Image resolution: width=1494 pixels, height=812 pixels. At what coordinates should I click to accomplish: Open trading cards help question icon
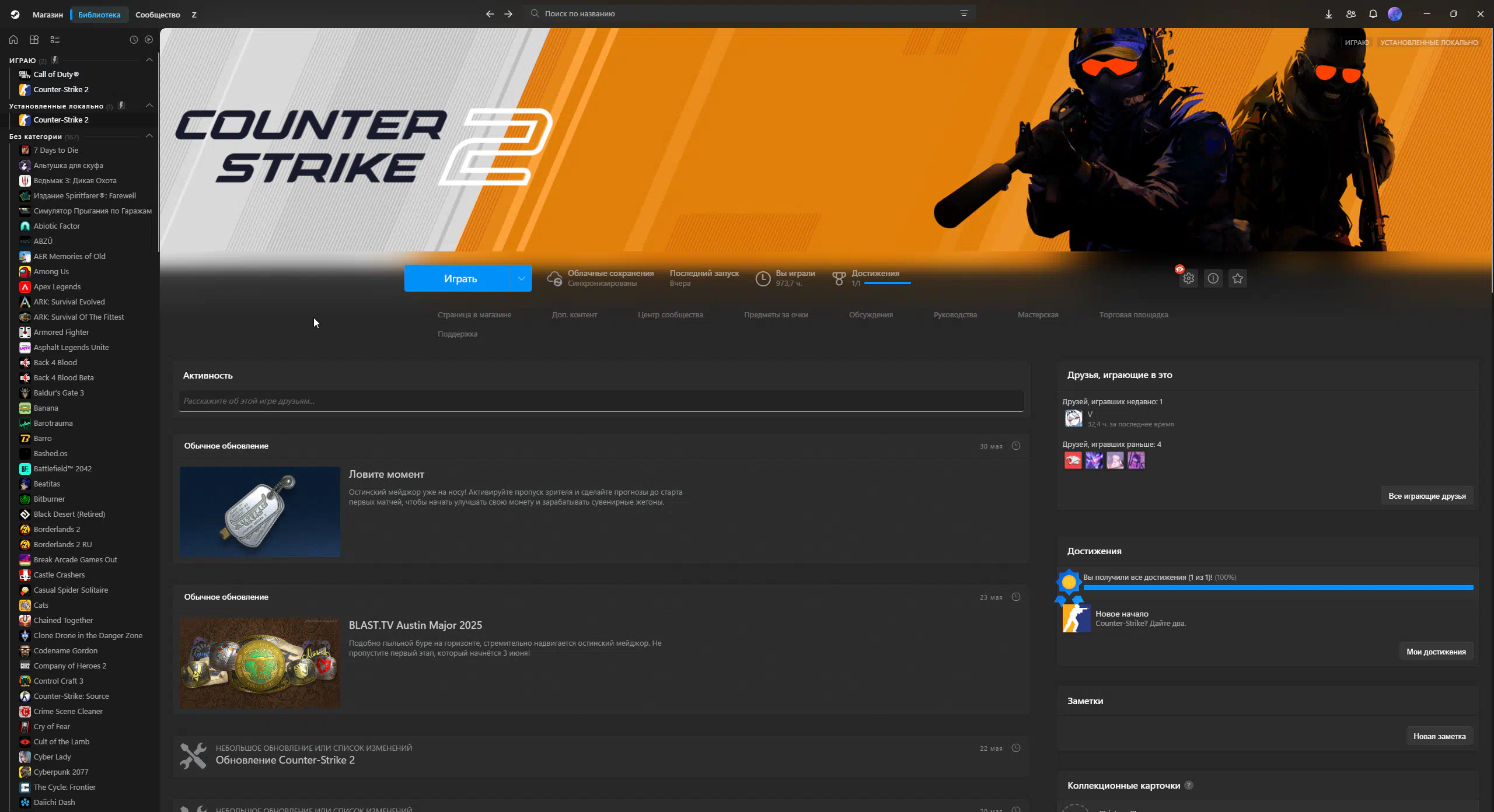coord(1189,785)
